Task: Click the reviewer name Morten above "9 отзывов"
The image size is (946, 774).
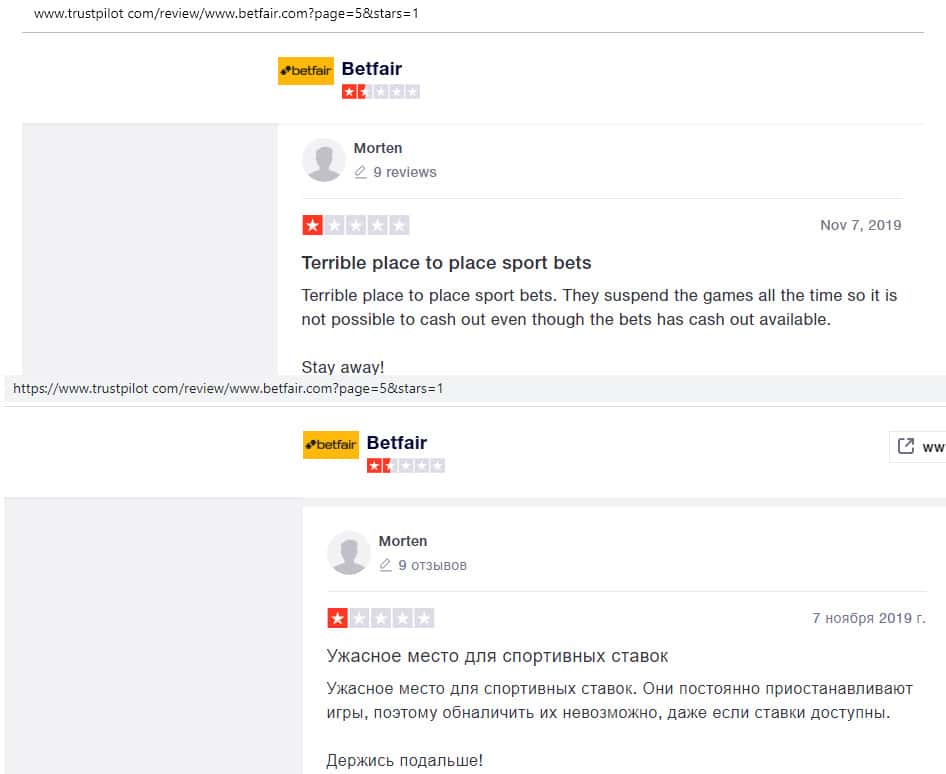Action: pos(403,541)
